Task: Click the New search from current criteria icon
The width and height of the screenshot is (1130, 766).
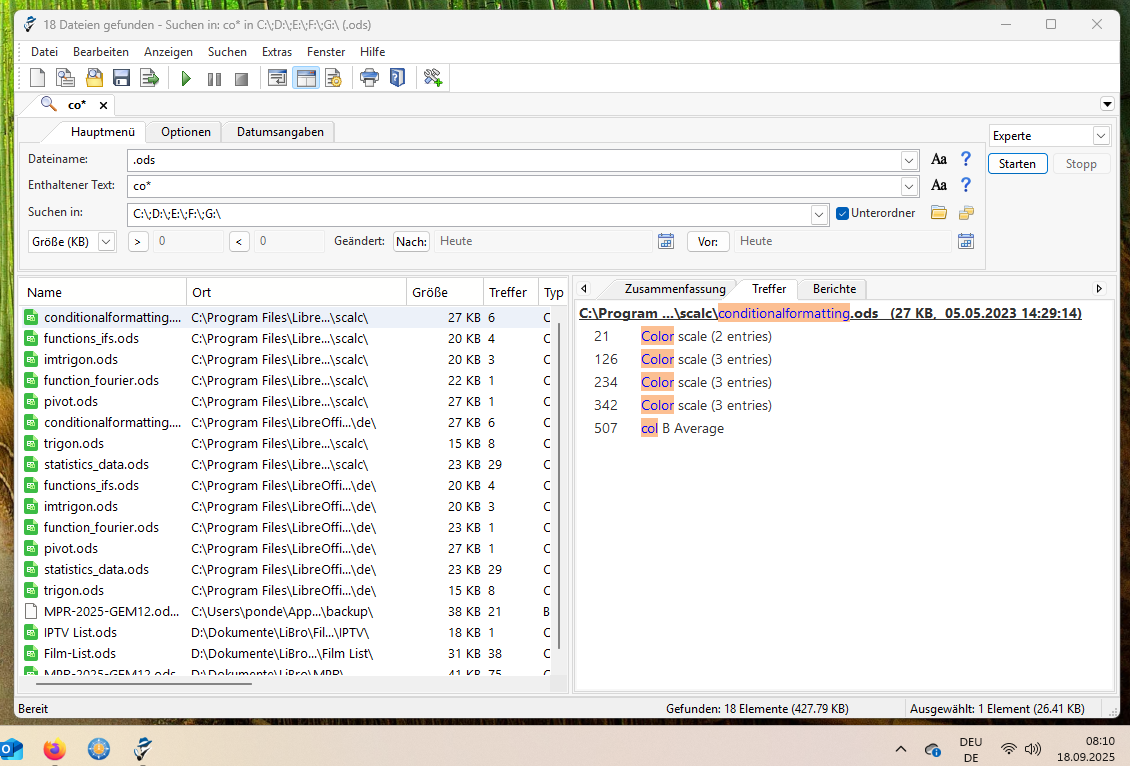Action: tap(66, 78)
